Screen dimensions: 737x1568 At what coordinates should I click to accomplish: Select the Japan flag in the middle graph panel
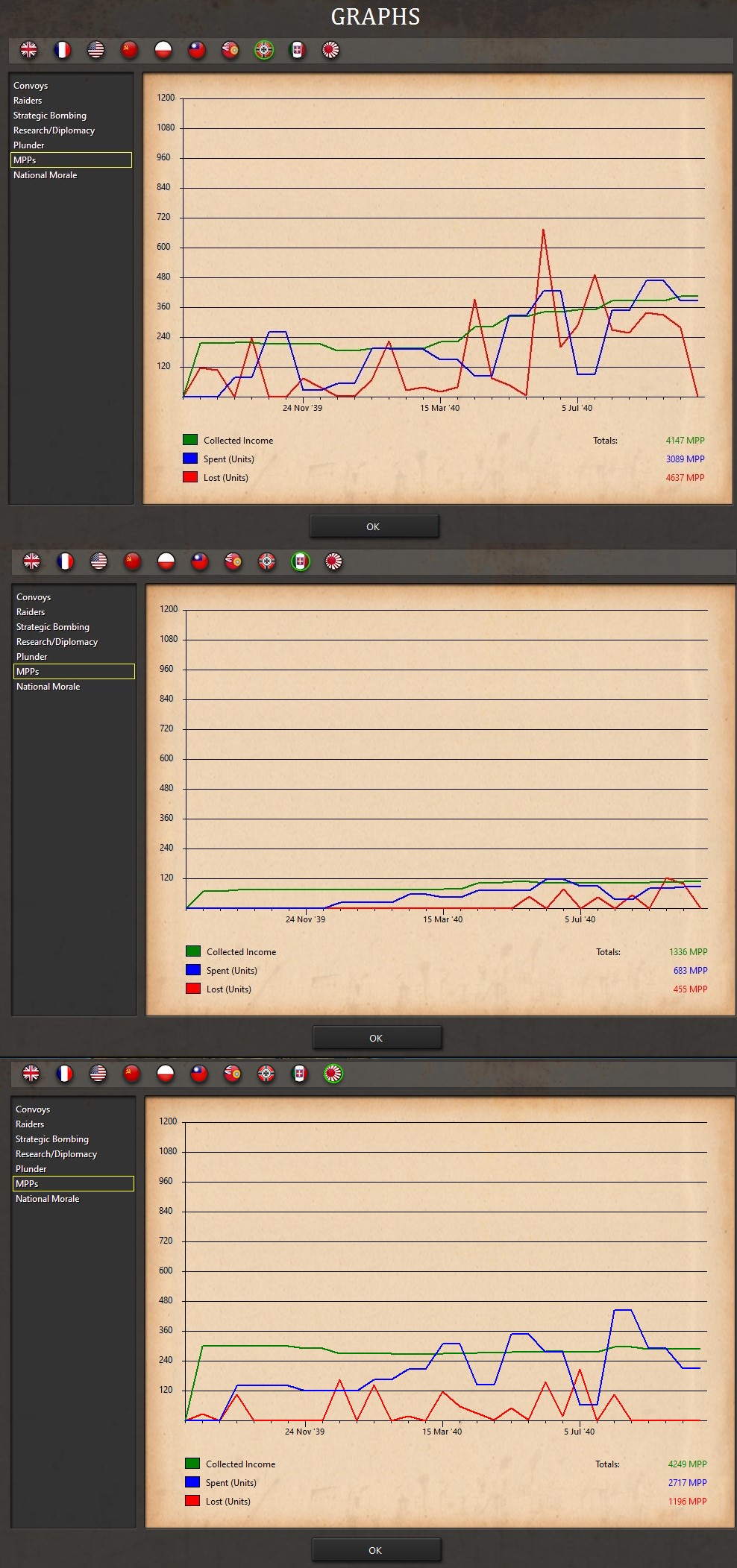click(x=333, y=561)
